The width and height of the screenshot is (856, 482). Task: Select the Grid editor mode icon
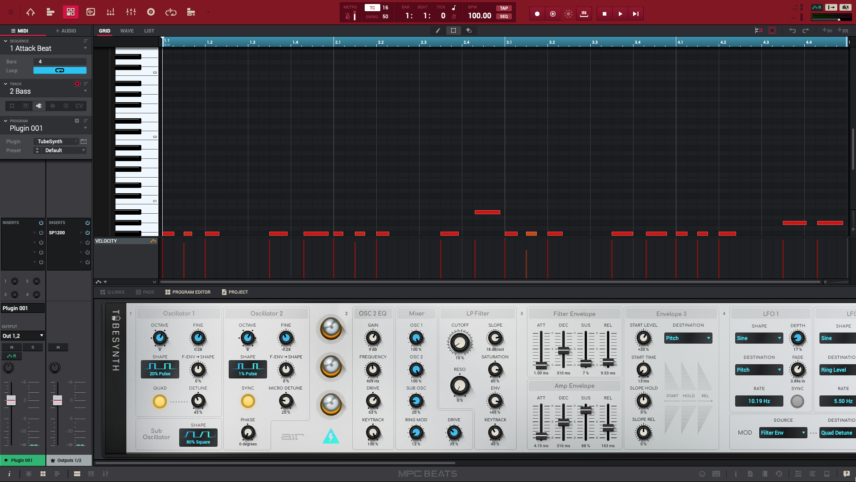pos(70,12)
